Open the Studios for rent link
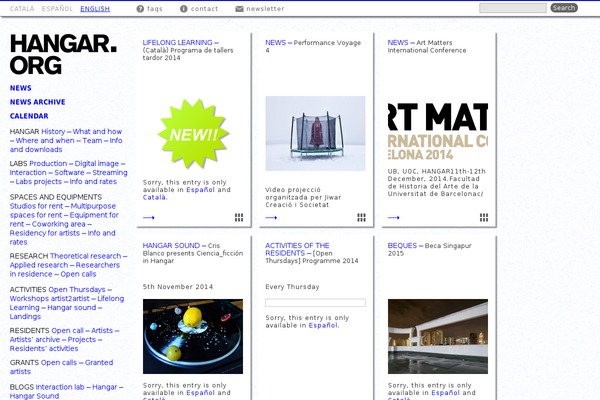The image size is (600, 400). [x=37, y=206]
